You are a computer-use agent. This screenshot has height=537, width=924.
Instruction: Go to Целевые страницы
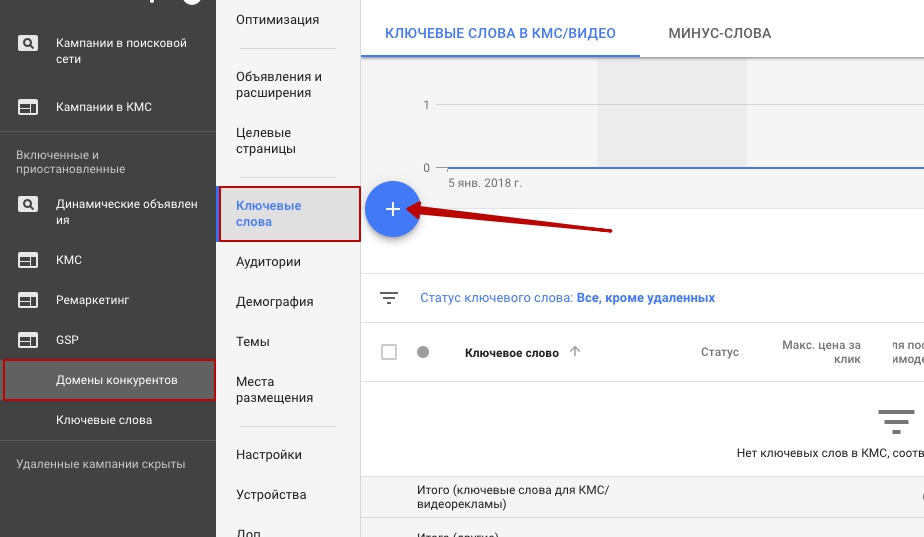coord(266,140)
